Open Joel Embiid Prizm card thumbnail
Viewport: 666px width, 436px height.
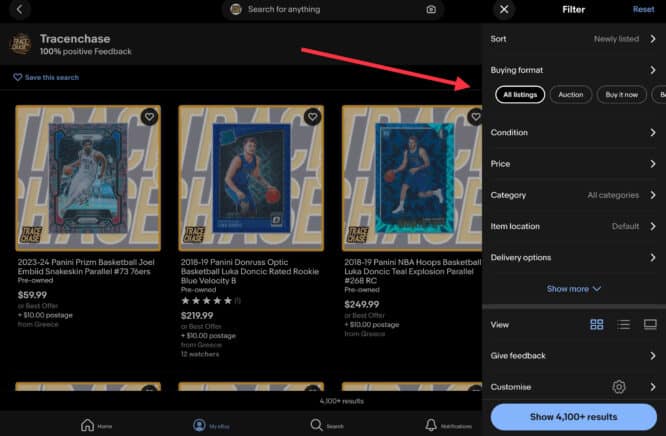(x=88, y=178)
